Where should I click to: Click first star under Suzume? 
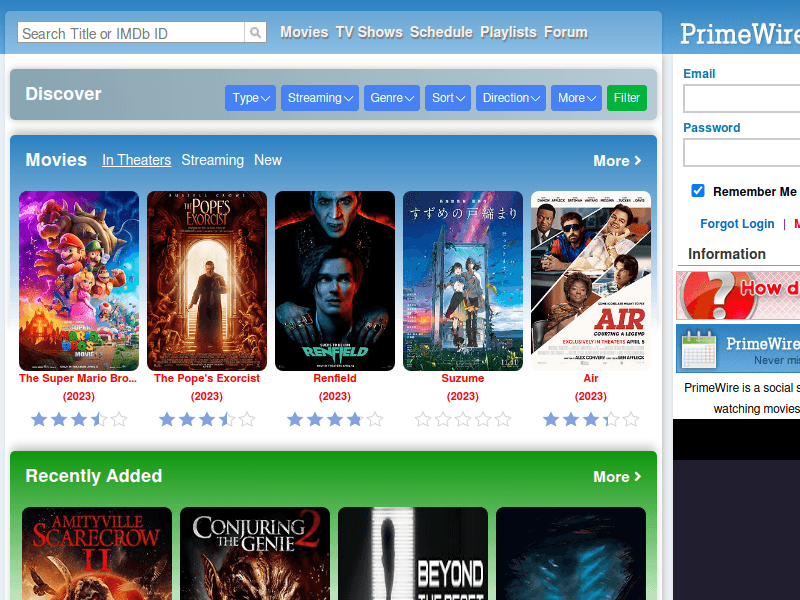coord(423,420)
